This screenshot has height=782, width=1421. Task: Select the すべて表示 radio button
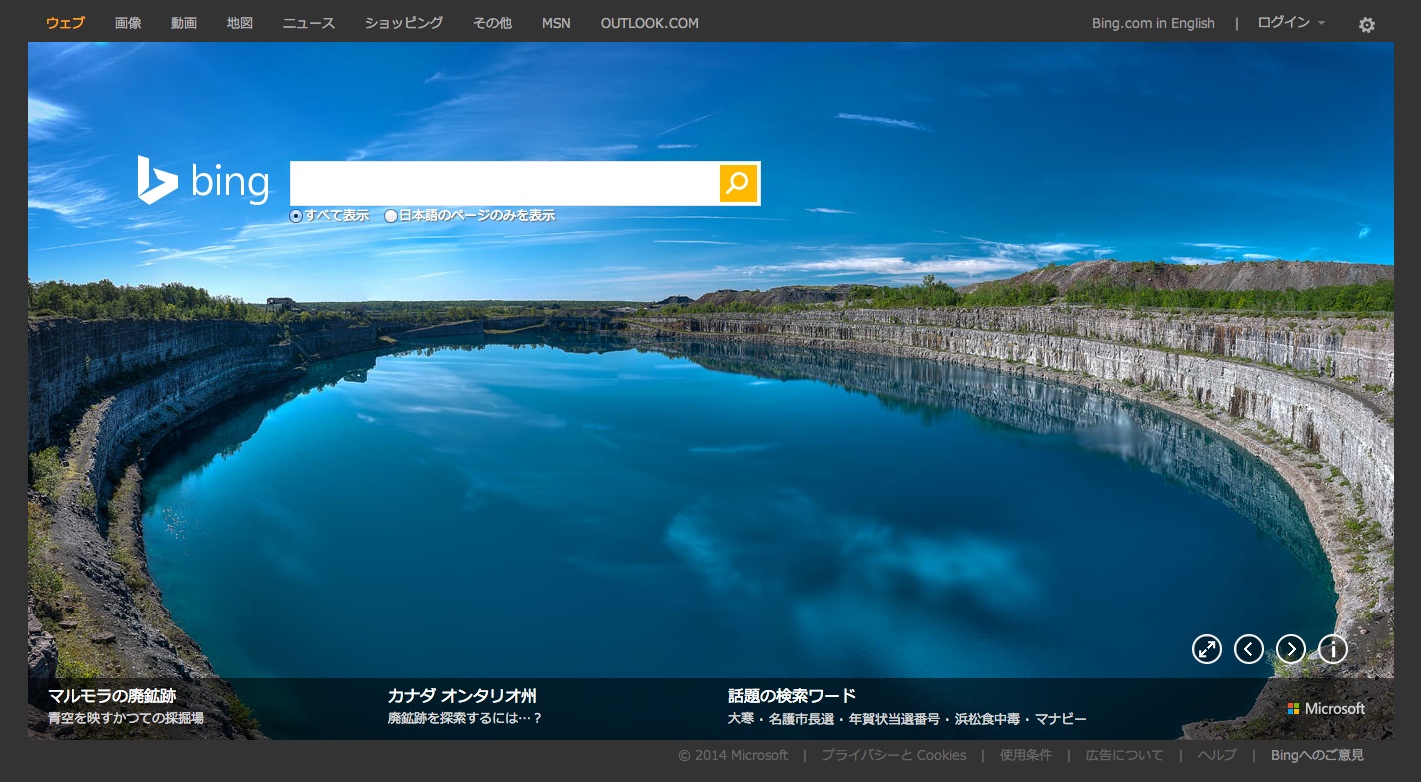pos(296,216)
